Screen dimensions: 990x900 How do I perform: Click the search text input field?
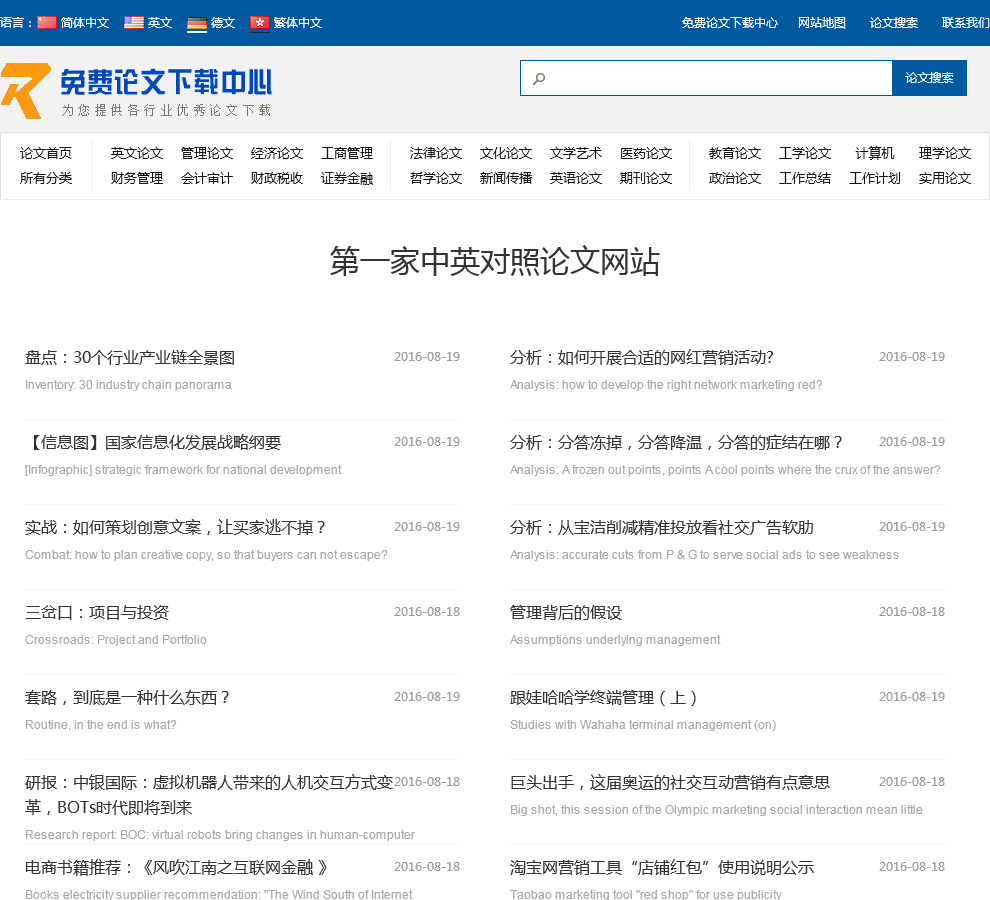pyautogui.click(x=715, y=78)
